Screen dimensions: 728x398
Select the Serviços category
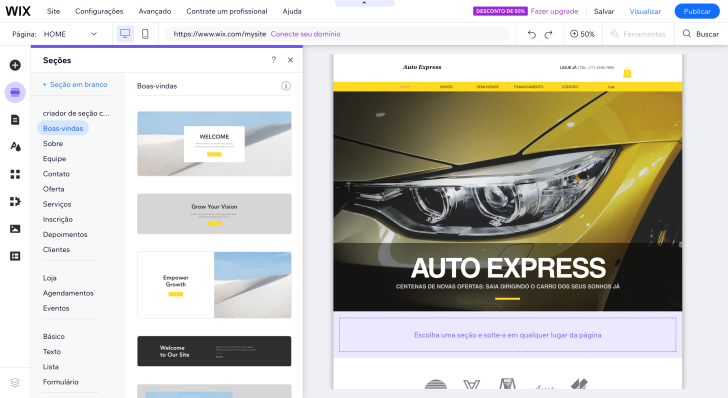coord(57,204)
